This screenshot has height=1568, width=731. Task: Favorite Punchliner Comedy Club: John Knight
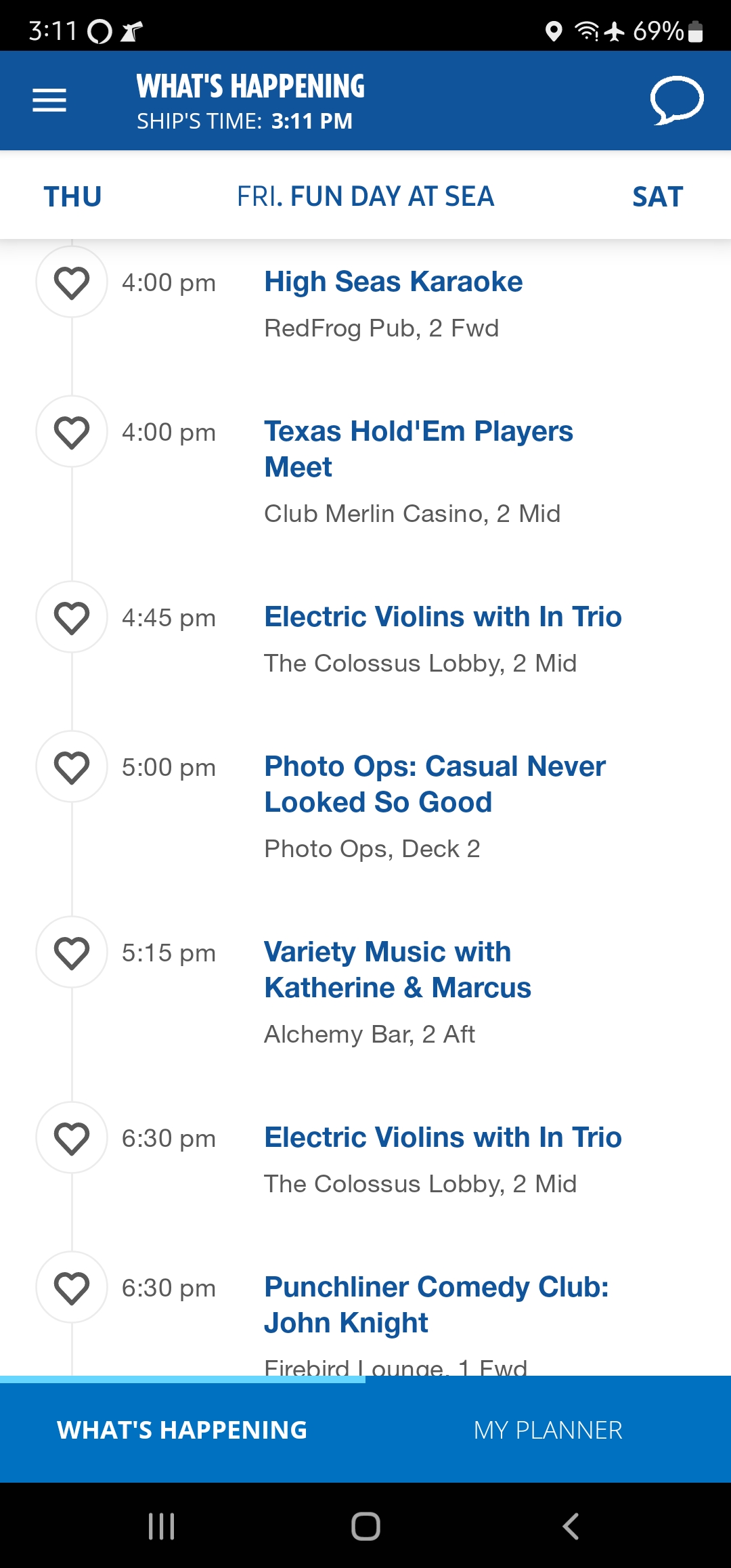coord(72,1288)
